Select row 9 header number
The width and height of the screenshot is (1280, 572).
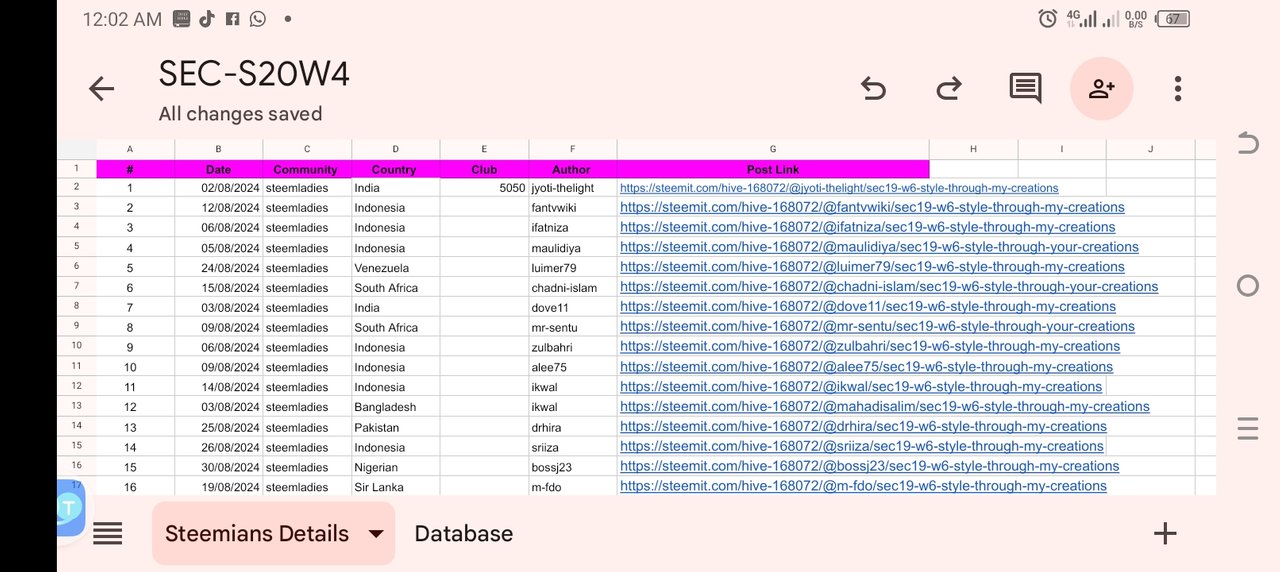(x=76, y=327)
